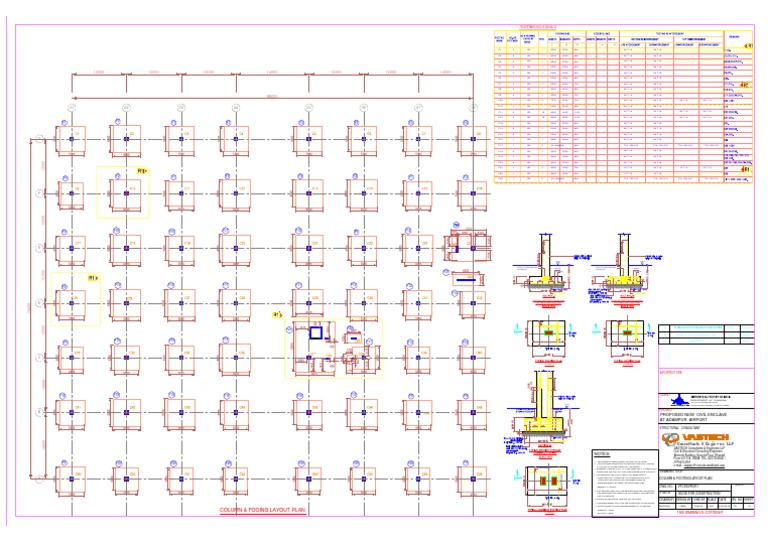Click the red COLUMN & FOOTING LAYOUT PLAN title
This screenshot has width=768, height=542.
point(263,510)
